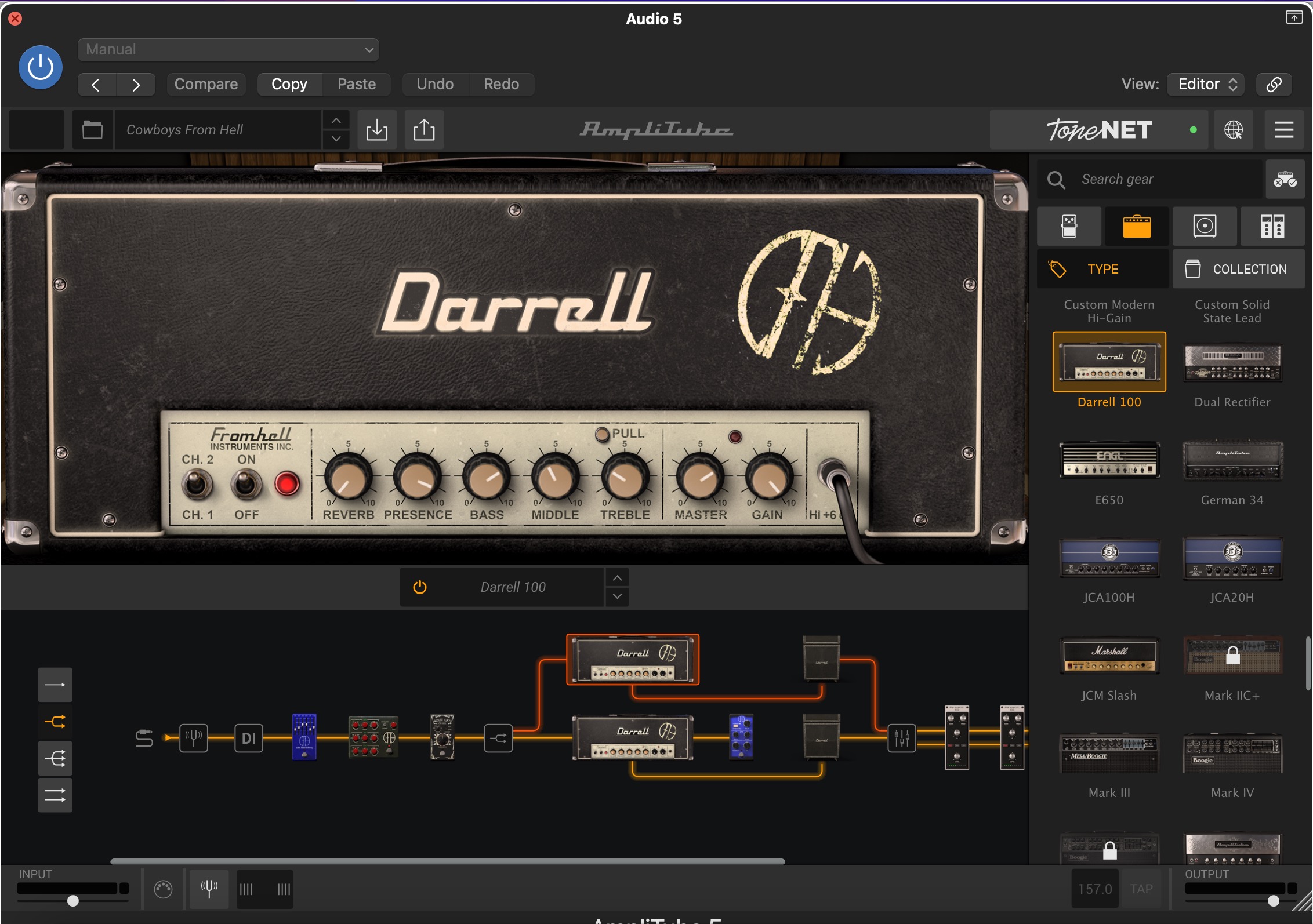Choose the E650 amp thumbnail

tap(1109, 460)
